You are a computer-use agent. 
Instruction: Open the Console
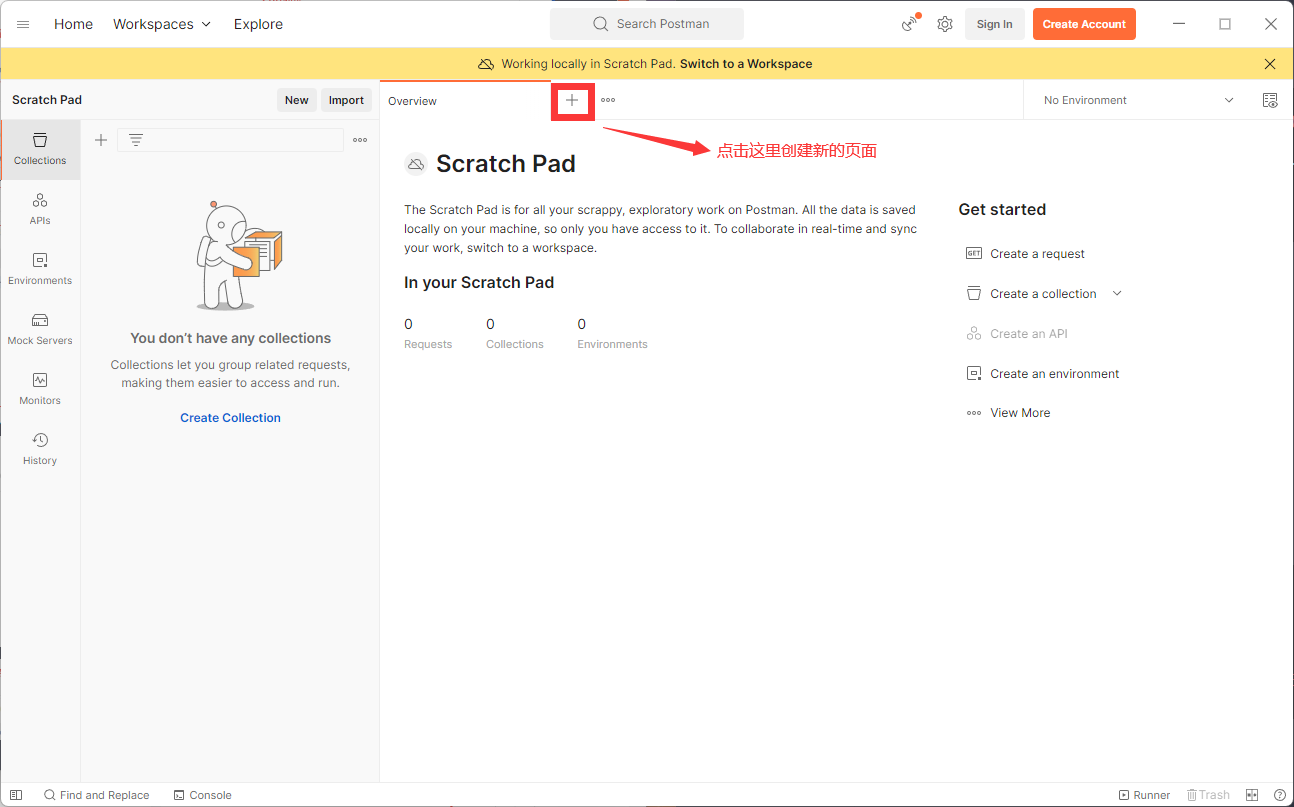click(x=202, y=795)
